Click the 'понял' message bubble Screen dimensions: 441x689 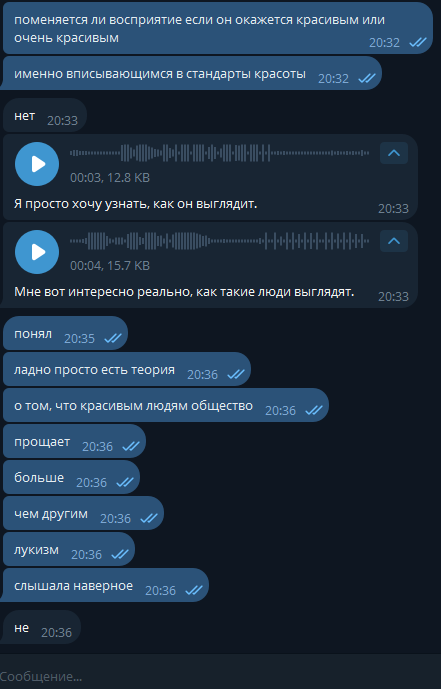click(x=65, y=334)
